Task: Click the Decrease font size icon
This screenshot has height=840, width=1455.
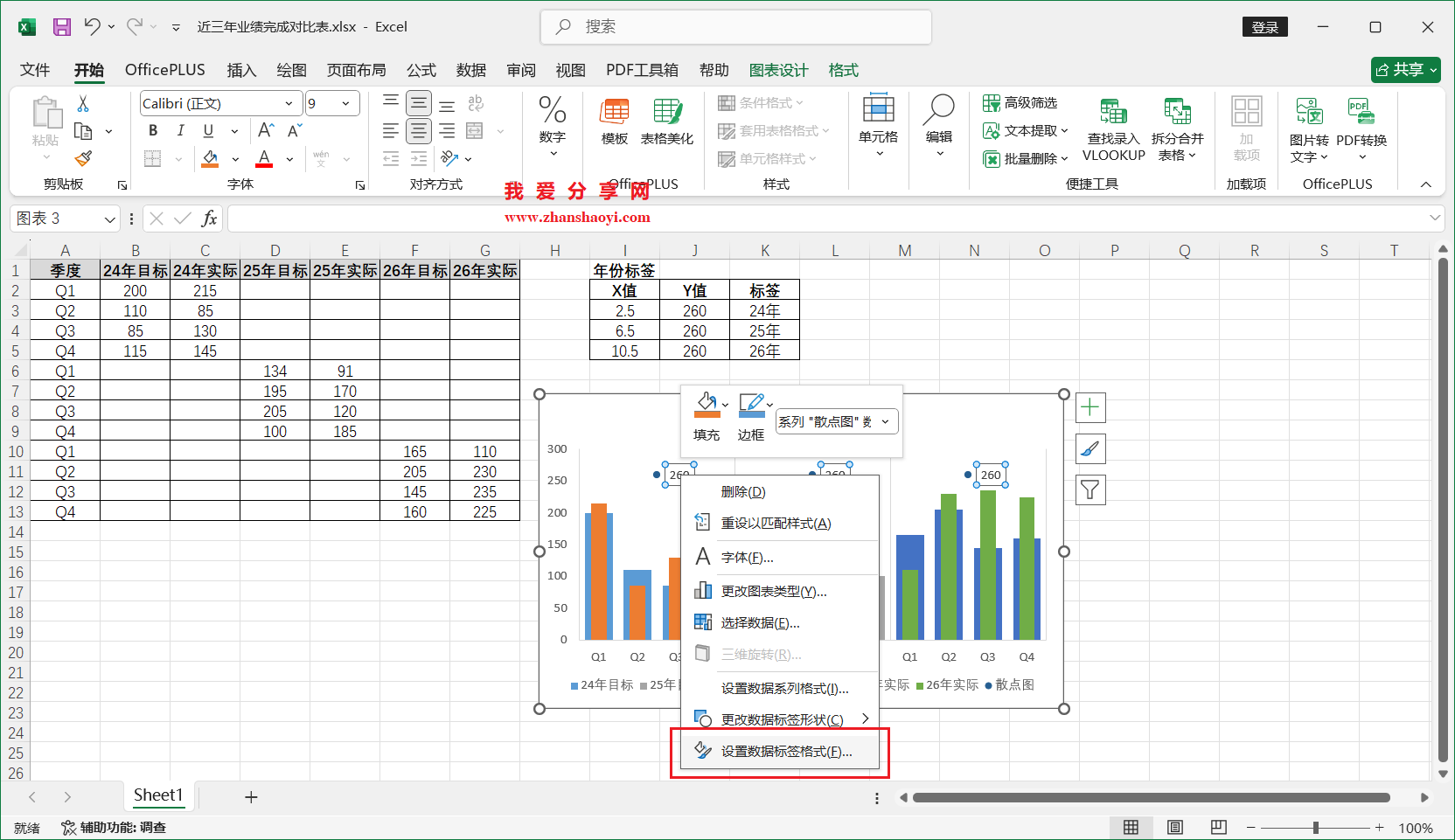Action: [295, 130]
